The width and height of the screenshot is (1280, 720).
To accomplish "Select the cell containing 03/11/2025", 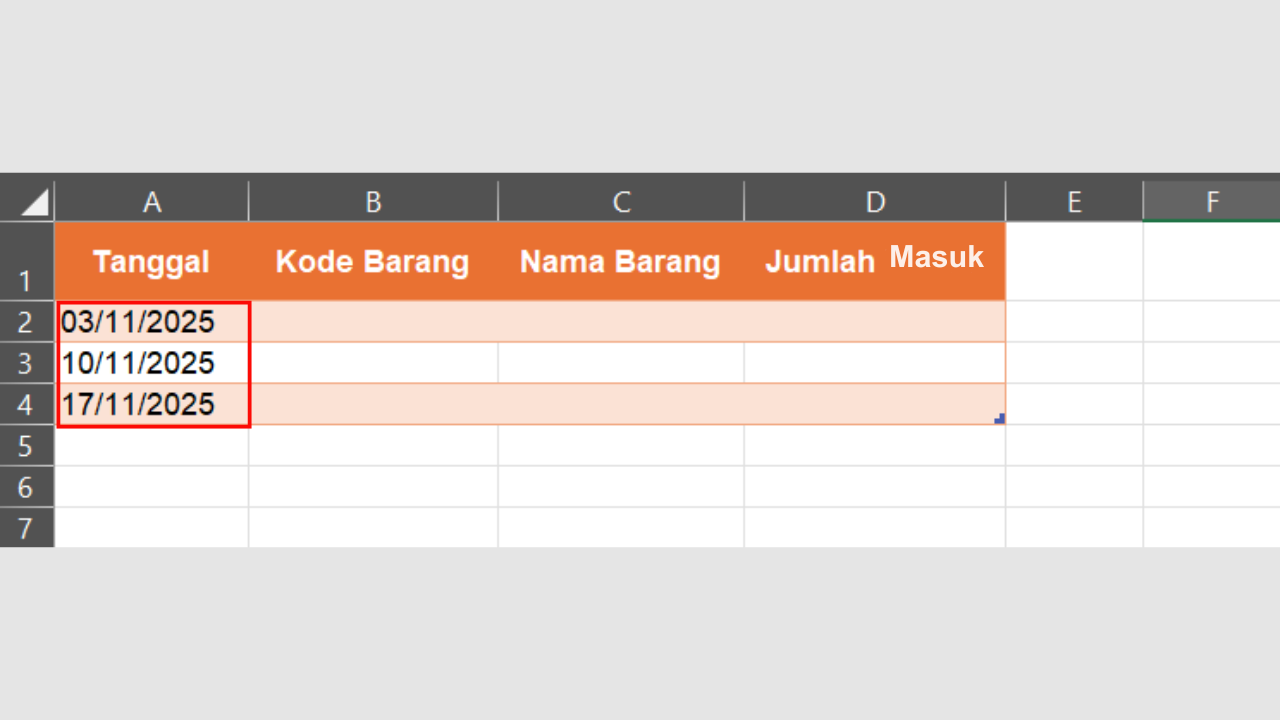I will pos(152,321).
